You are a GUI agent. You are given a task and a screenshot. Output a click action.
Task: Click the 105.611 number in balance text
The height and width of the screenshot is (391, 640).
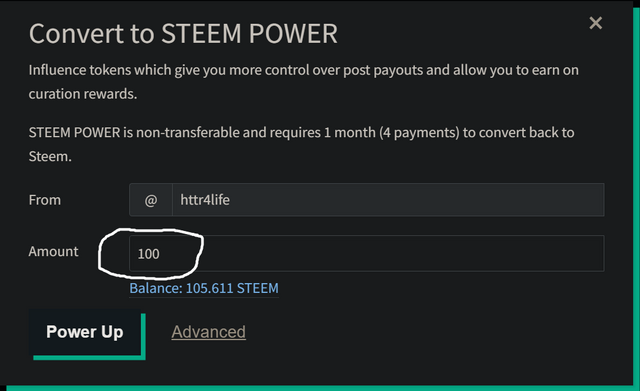[x=209, y=288]
